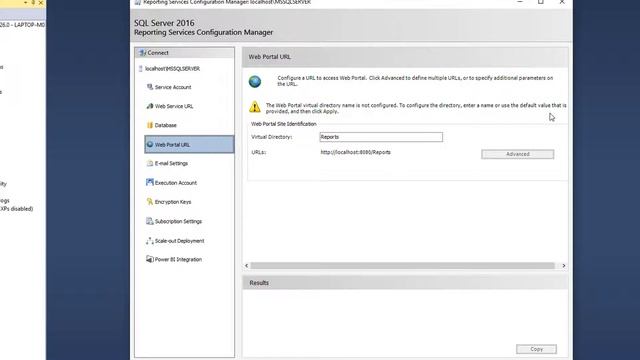Click the http://localhost:8080/Reports URL text
The height and width of the screenshot is (360, 640).
tap(355, 152)
